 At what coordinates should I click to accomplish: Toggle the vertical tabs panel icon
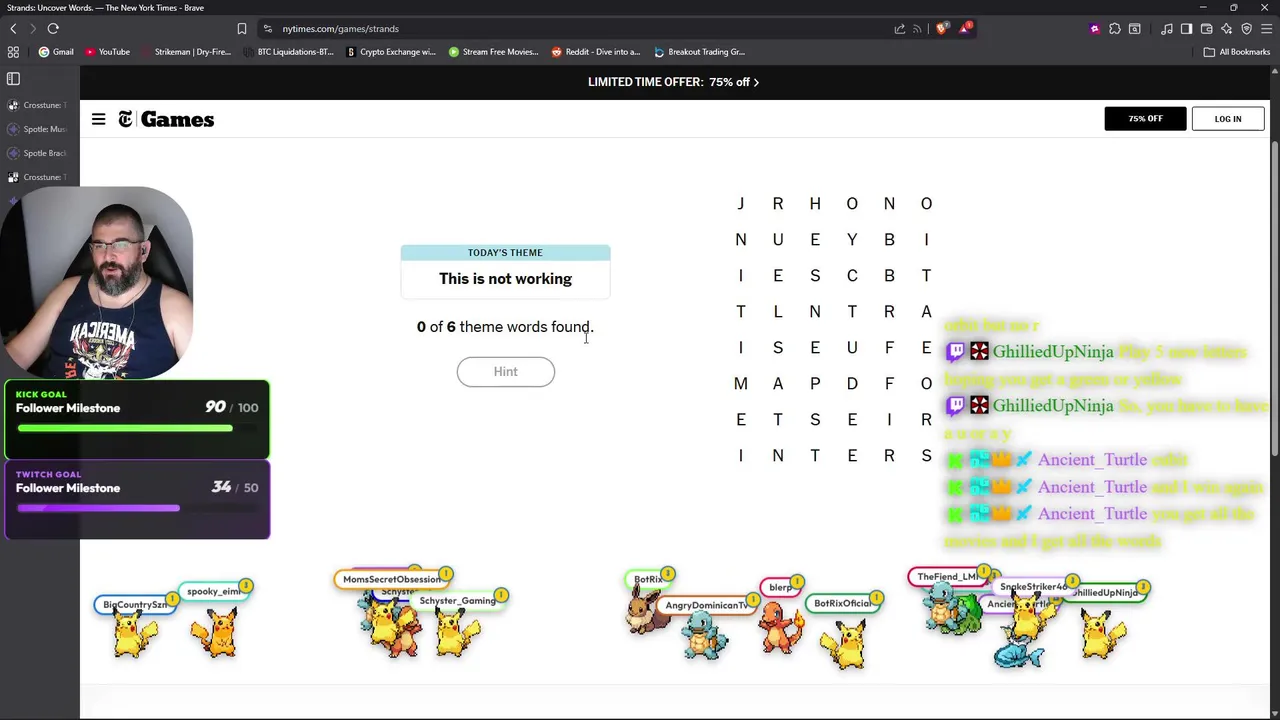click(13, 78)
